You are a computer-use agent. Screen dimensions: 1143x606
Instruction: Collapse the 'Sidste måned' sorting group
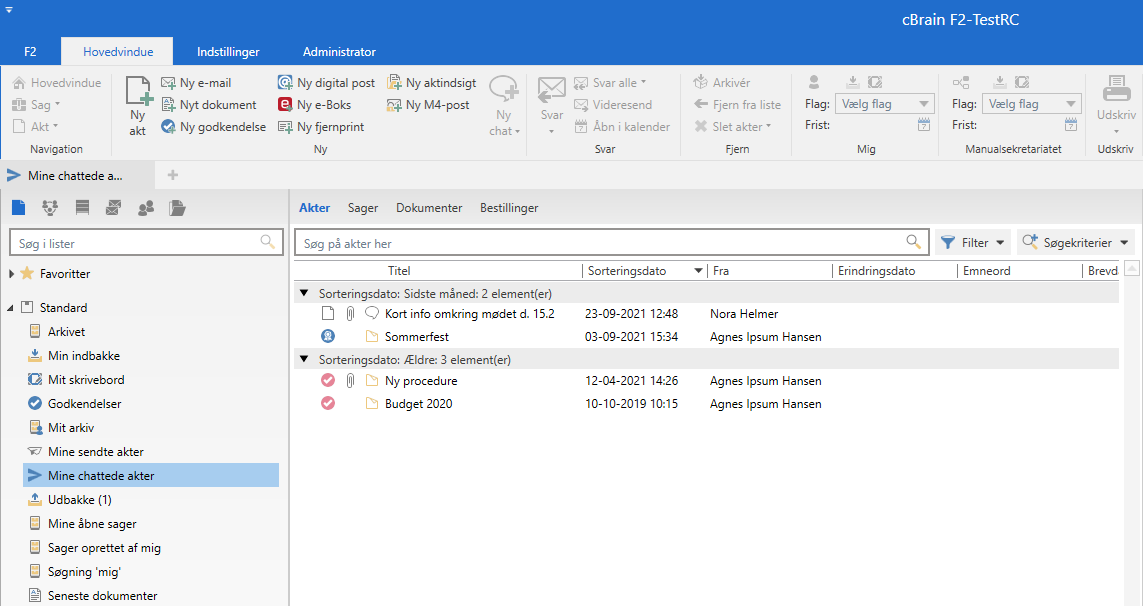tap(304, 294)
